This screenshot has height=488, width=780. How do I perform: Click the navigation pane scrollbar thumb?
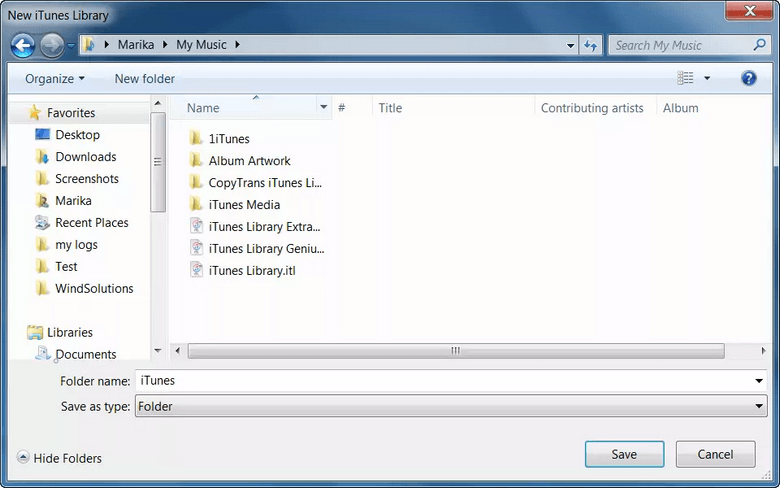click(158, 162)
